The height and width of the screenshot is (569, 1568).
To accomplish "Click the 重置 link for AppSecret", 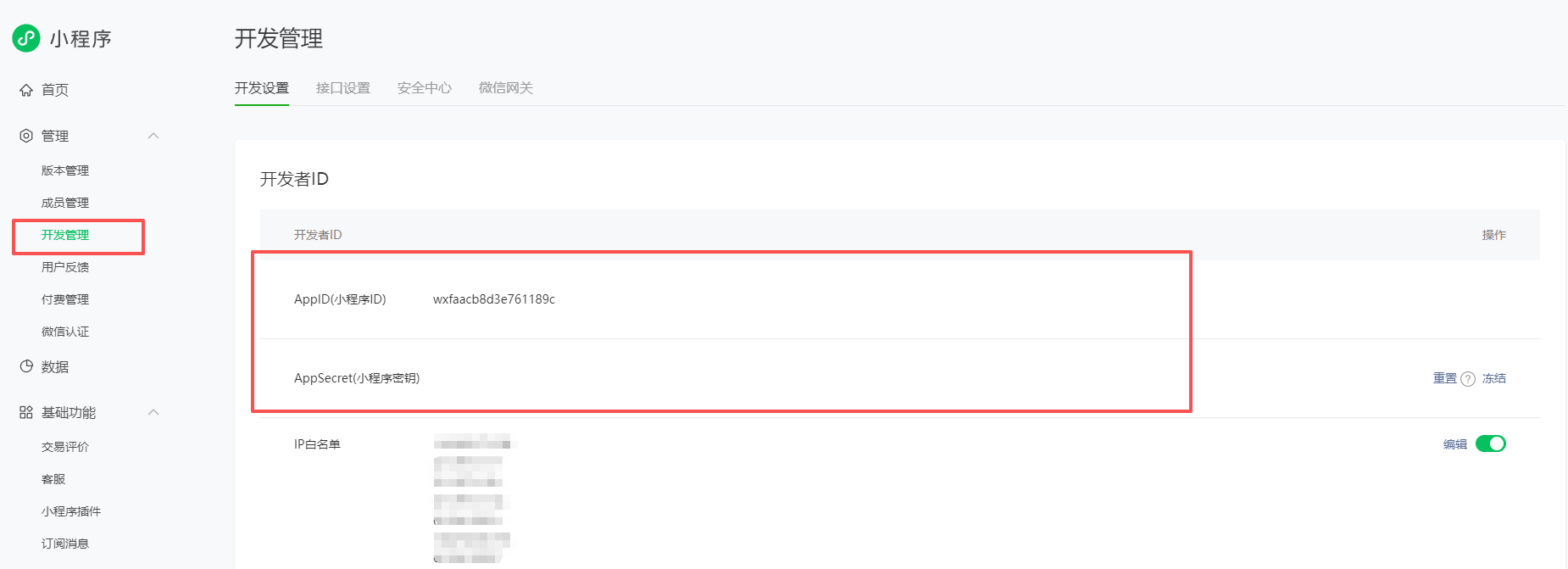I will (x=1444, y=378).
